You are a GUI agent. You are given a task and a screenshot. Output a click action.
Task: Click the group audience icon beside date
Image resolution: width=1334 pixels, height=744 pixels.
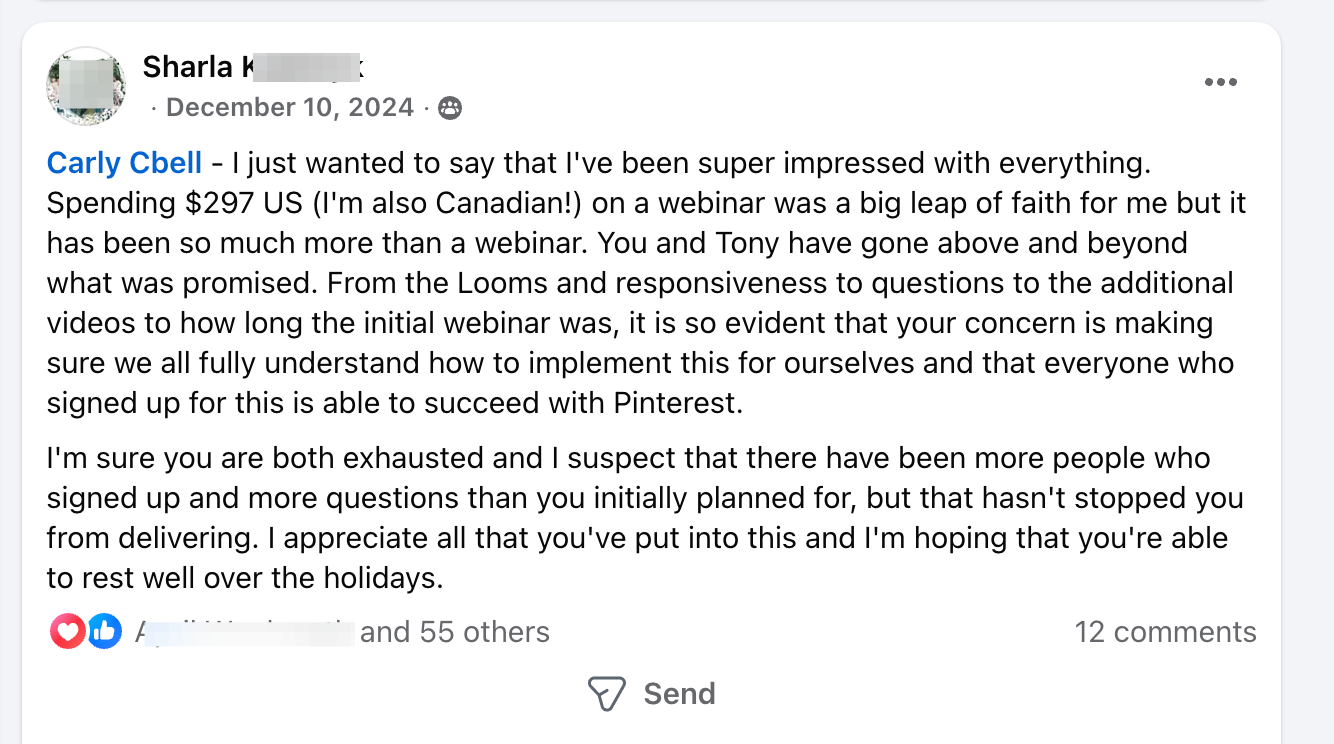[450, 108]
